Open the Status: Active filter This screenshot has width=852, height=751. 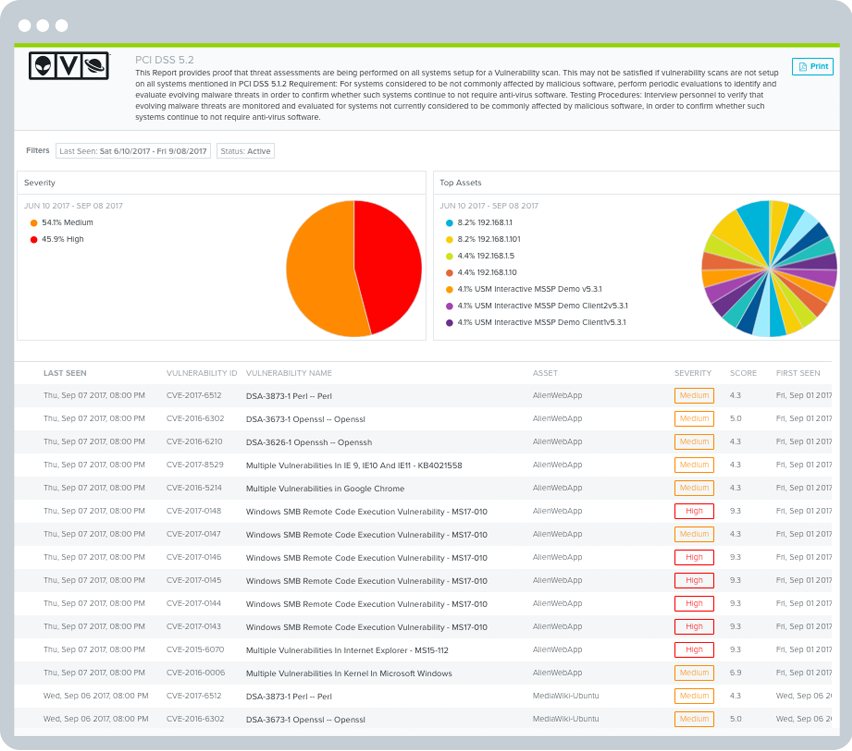point(245,151)
